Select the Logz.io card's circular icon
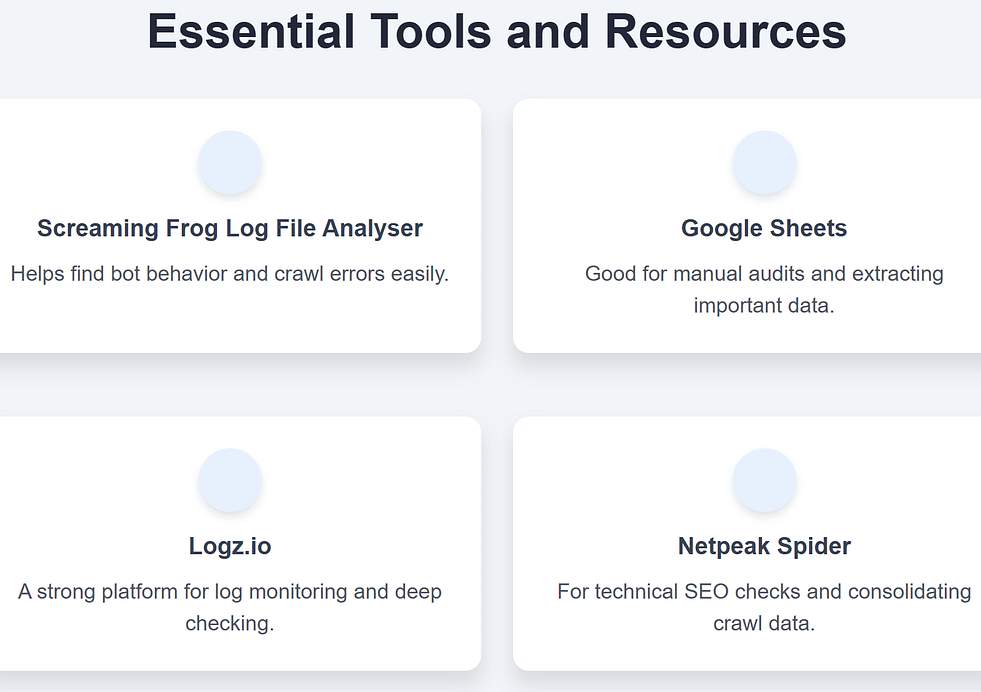 pyautogui.click(x=230, y=480)
